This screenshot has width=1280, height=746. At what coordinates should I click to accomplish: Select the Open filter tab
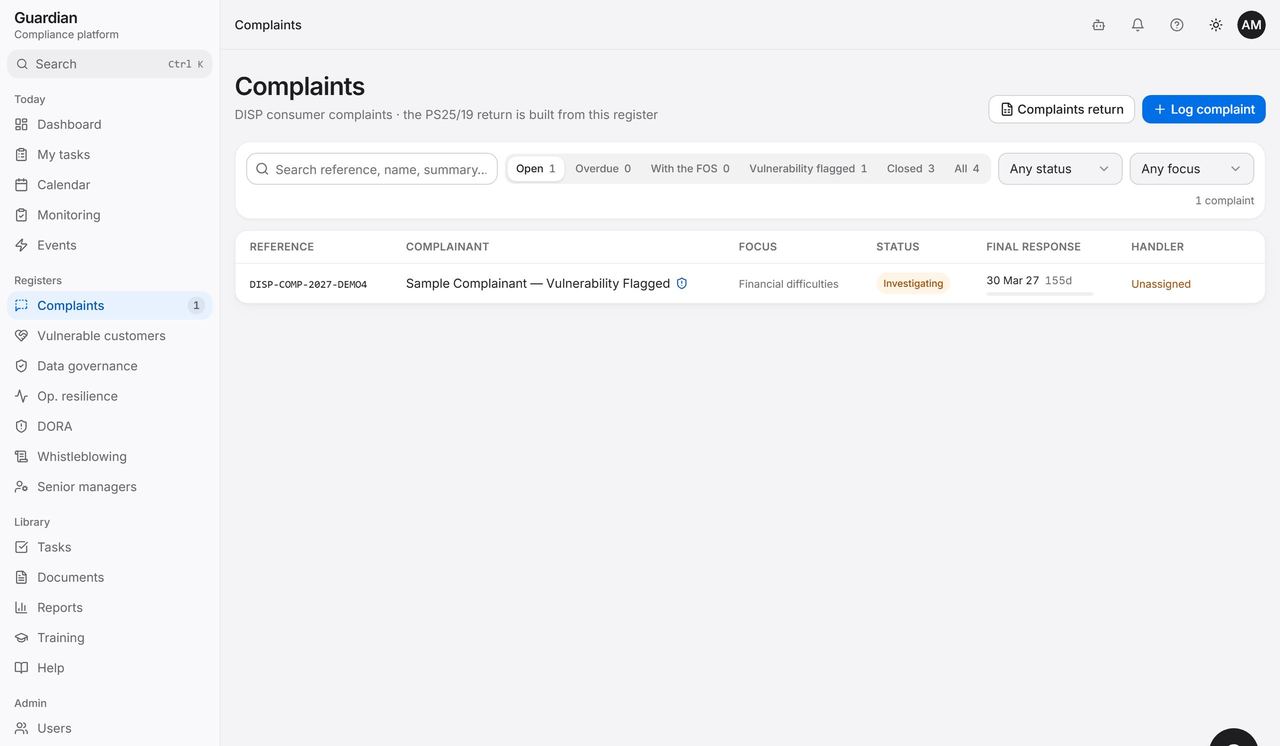pyautogui.click(x=536, y=169)
